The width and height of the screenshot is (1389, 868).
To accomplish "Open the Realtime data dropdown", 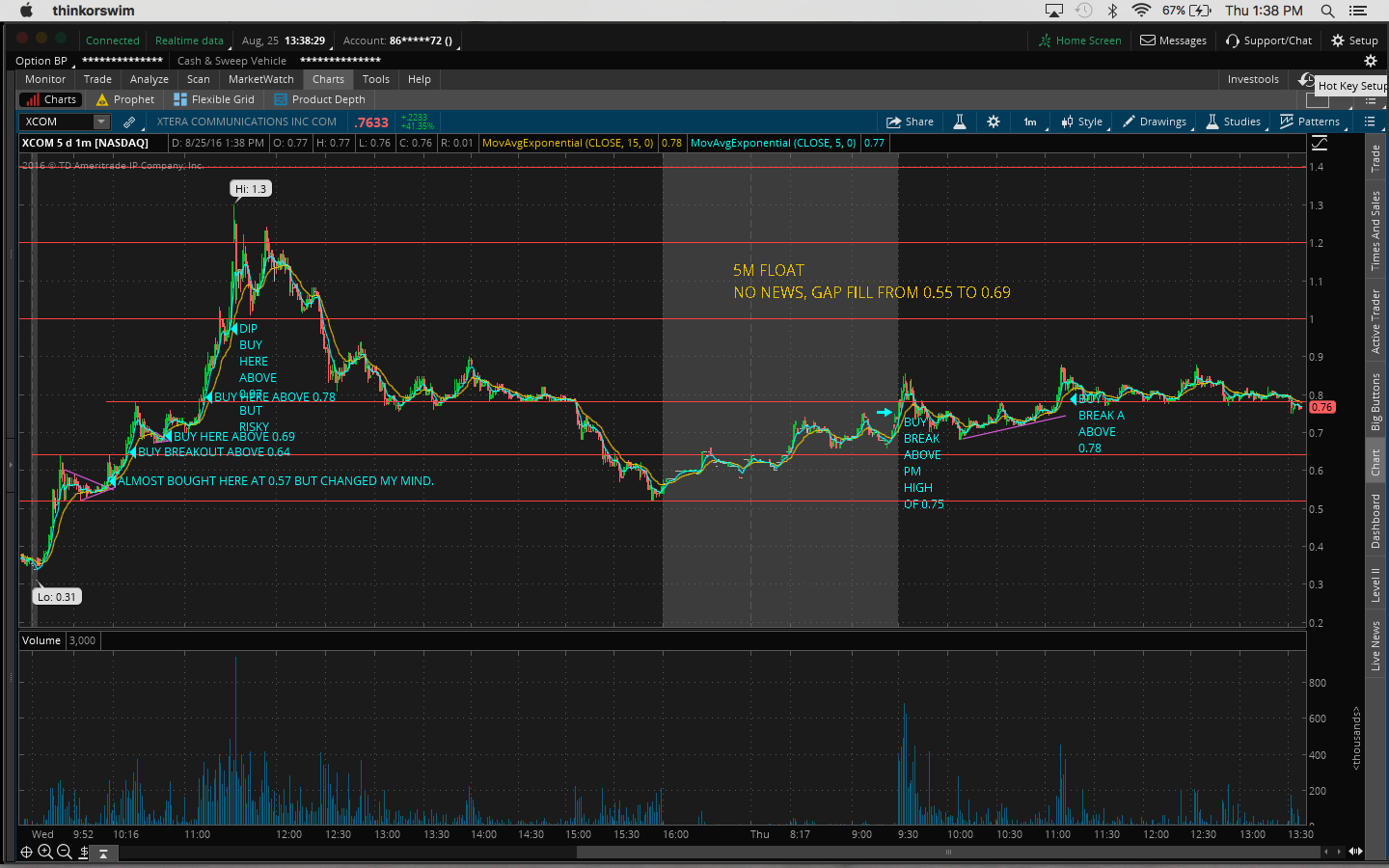I will tap(190, 41).
